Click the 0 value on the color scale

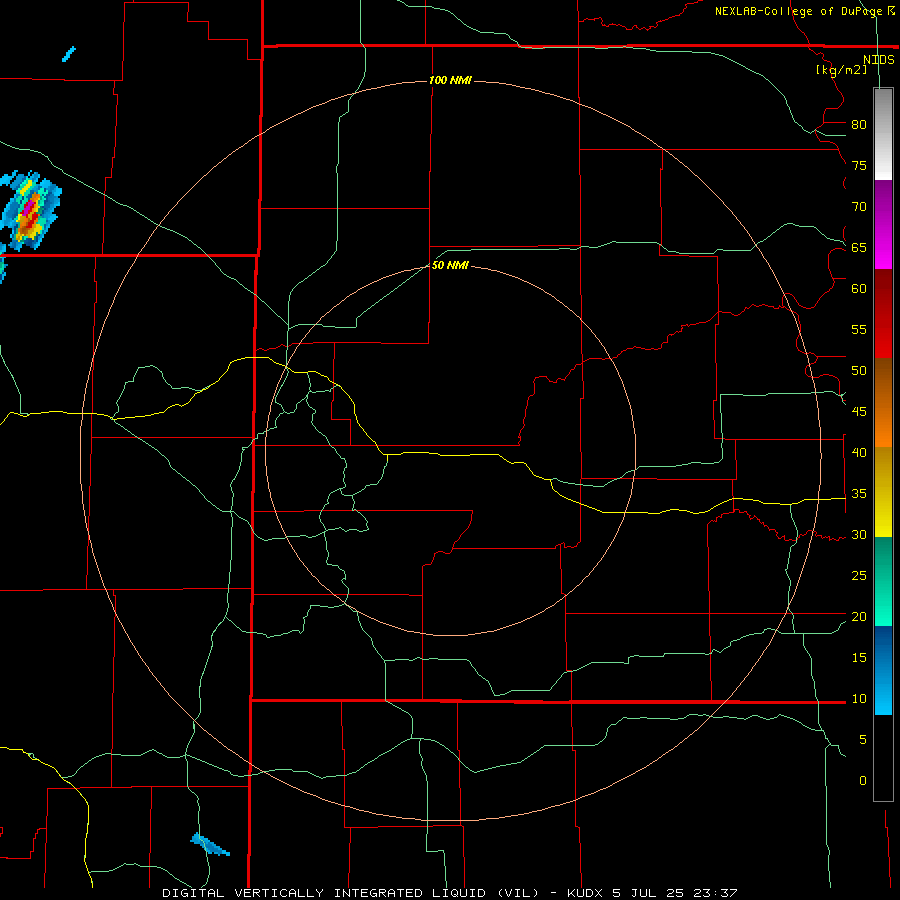863,781
